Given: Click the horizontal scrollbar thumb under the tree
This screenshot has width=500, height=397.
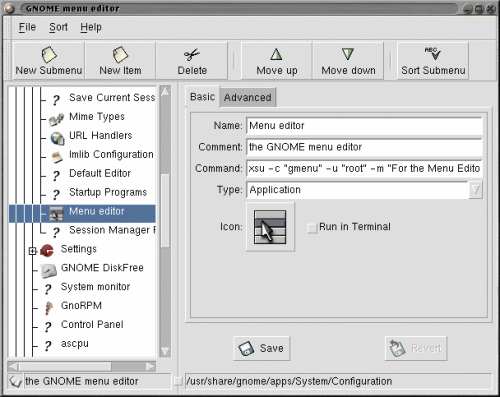Looking at the screenshot, I should coord(65,367).
